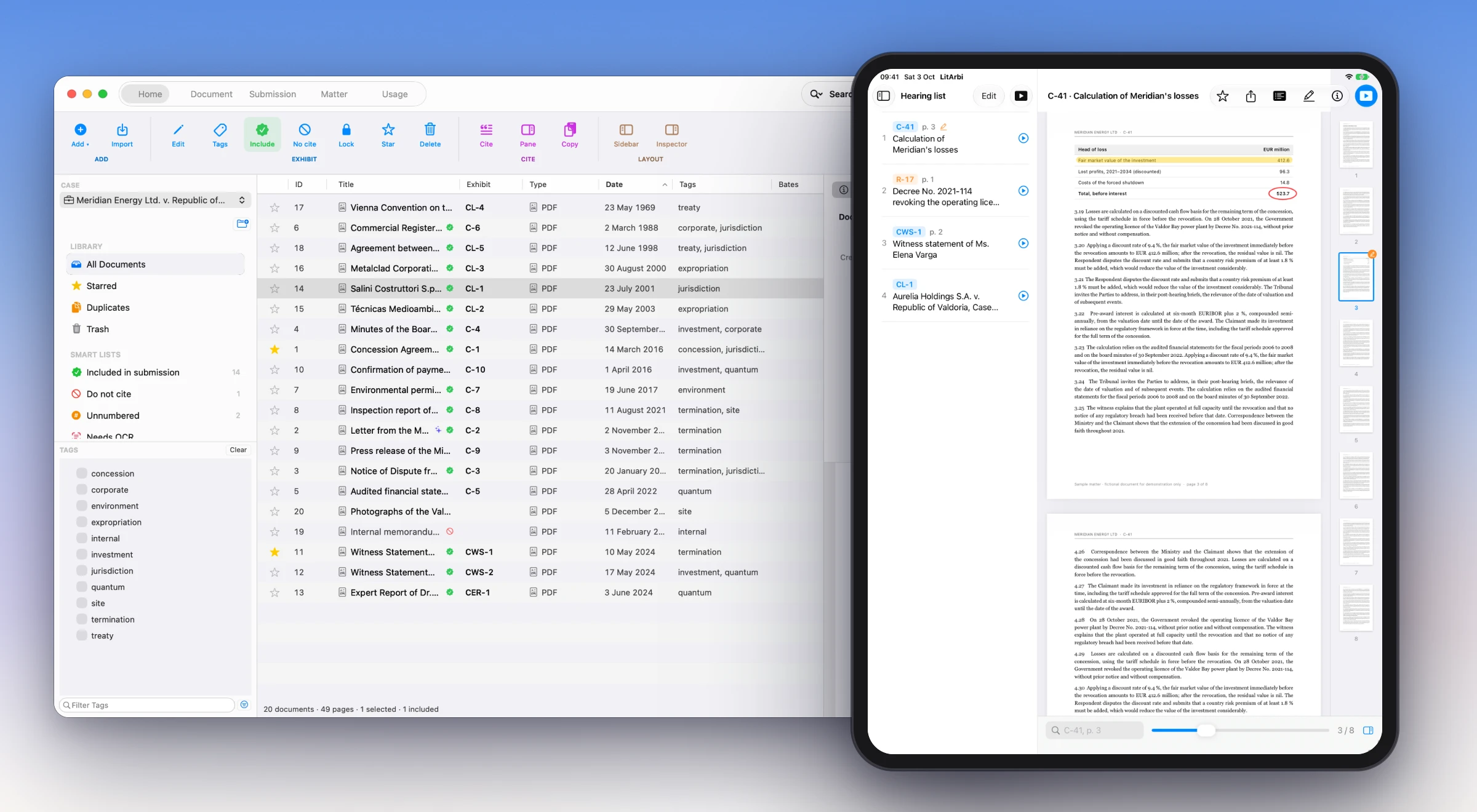Sort documents by the Date column header
This screenshot has width=1477, height=812.
pos(636,185)
